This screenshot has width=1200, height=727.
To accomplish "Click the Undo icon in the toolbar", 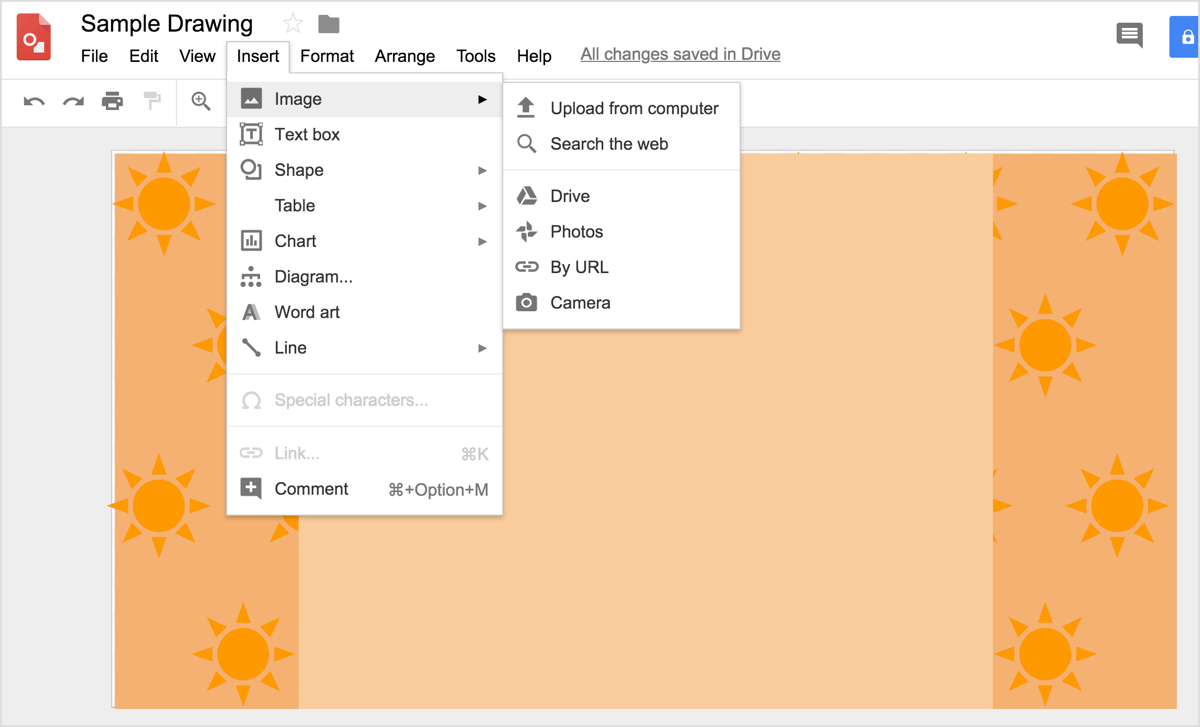I will [34, 101].
